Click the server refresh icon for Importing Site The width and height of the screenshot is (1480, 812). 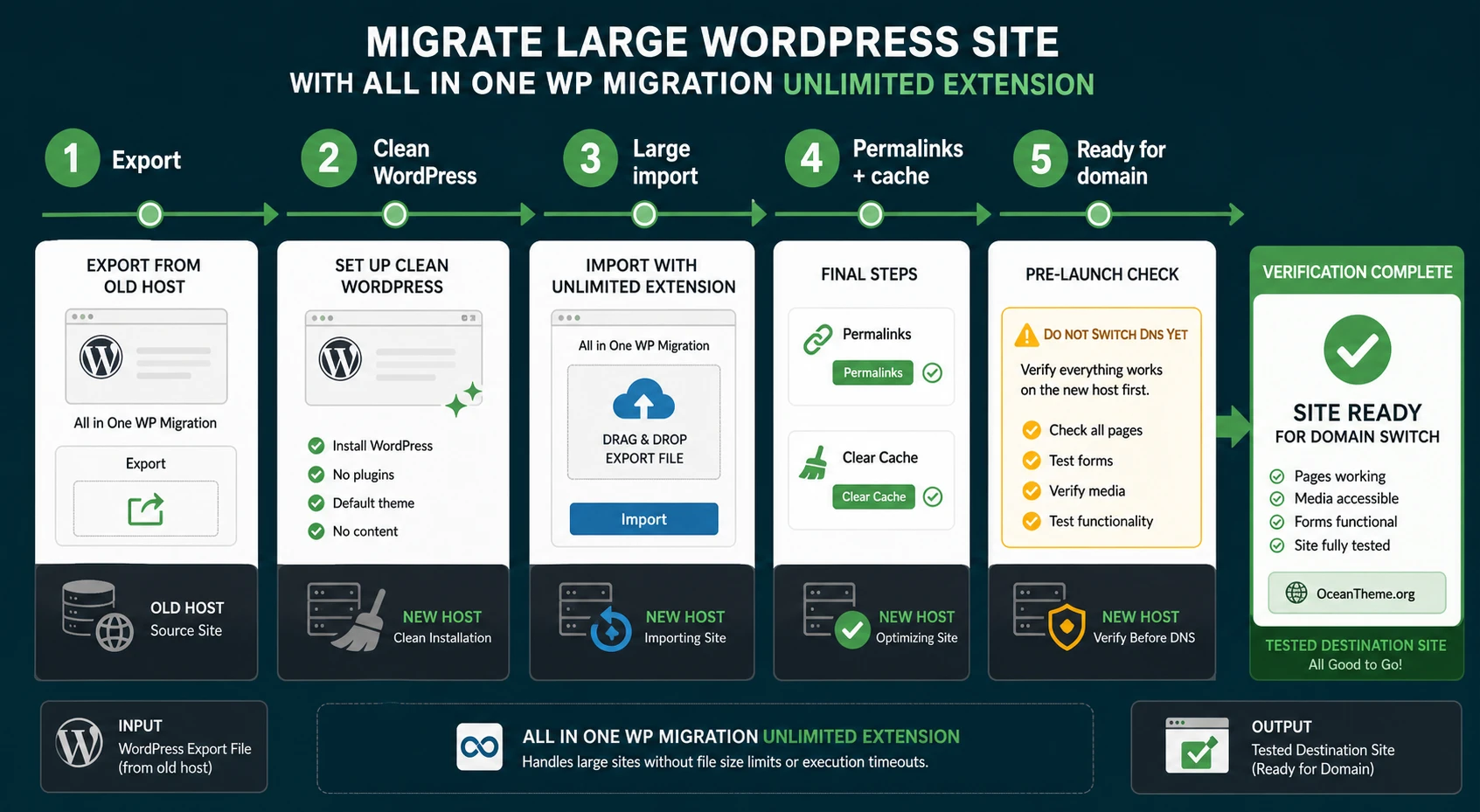595,617
